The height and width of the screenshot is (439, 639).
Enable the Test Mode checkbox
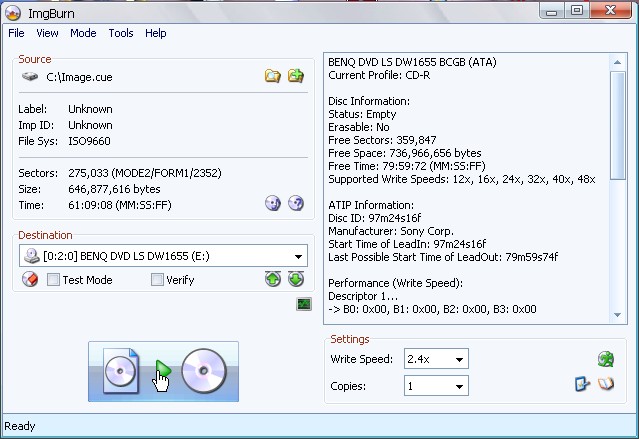tap(53, 280)
